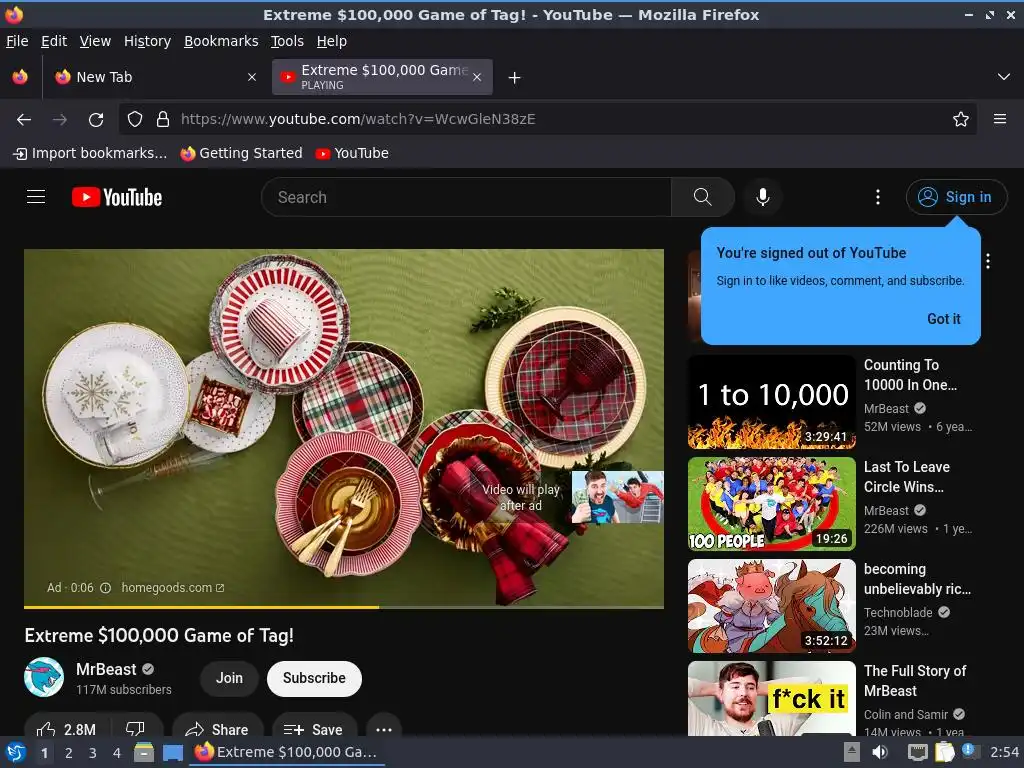Visit homegoods.com ad link
The image size is (1024, 768).
[x=172, y=588]
